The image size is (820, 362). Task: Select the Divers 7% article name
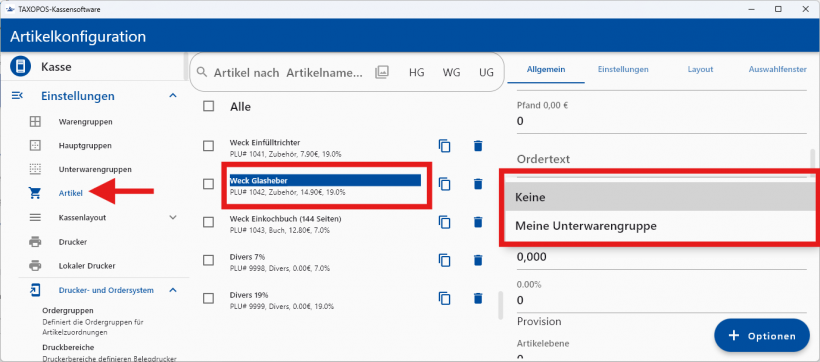click(247, 256)
